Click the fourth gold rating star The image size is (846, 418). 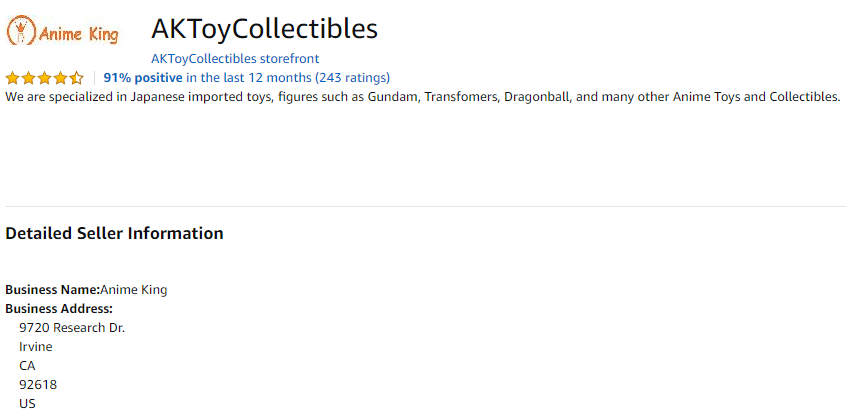pyautogui.click(x=60, y=78)
